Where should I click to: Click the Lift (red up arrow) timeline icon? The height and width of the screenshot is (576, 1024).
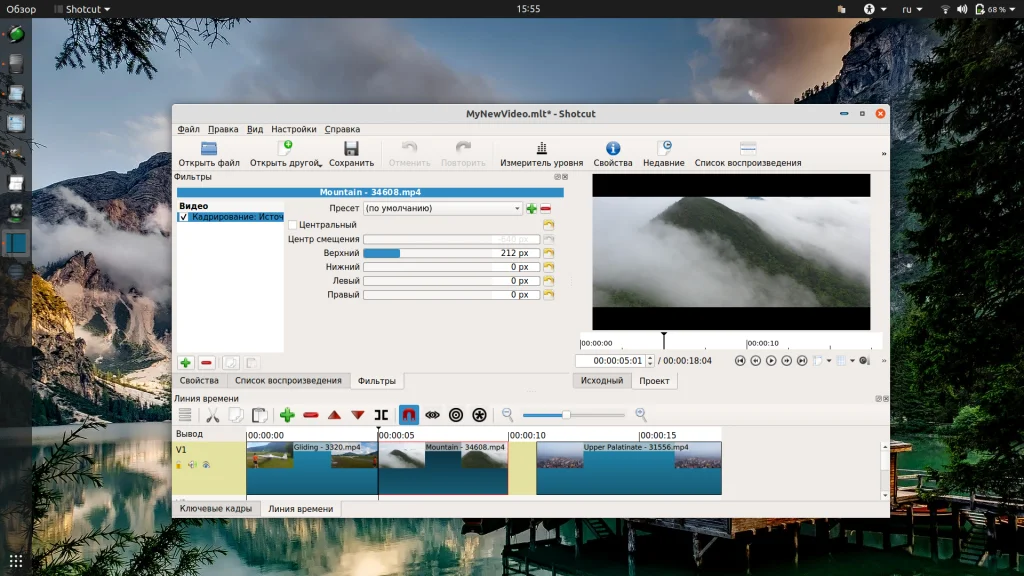click(334, 415)
